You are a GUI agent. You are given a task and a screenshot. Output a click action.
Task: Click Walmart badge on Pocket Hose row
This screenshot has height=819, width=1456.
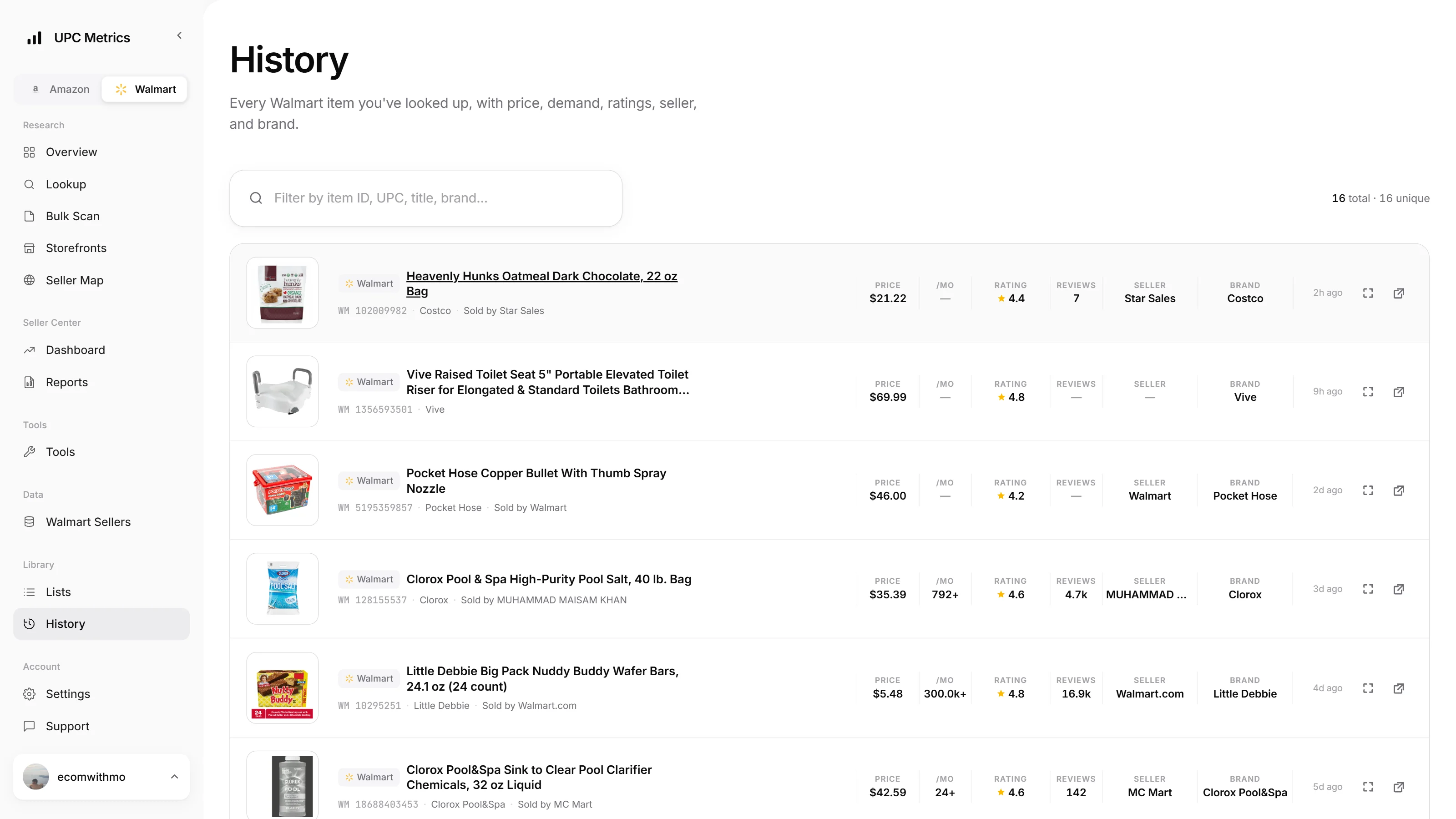369,480
